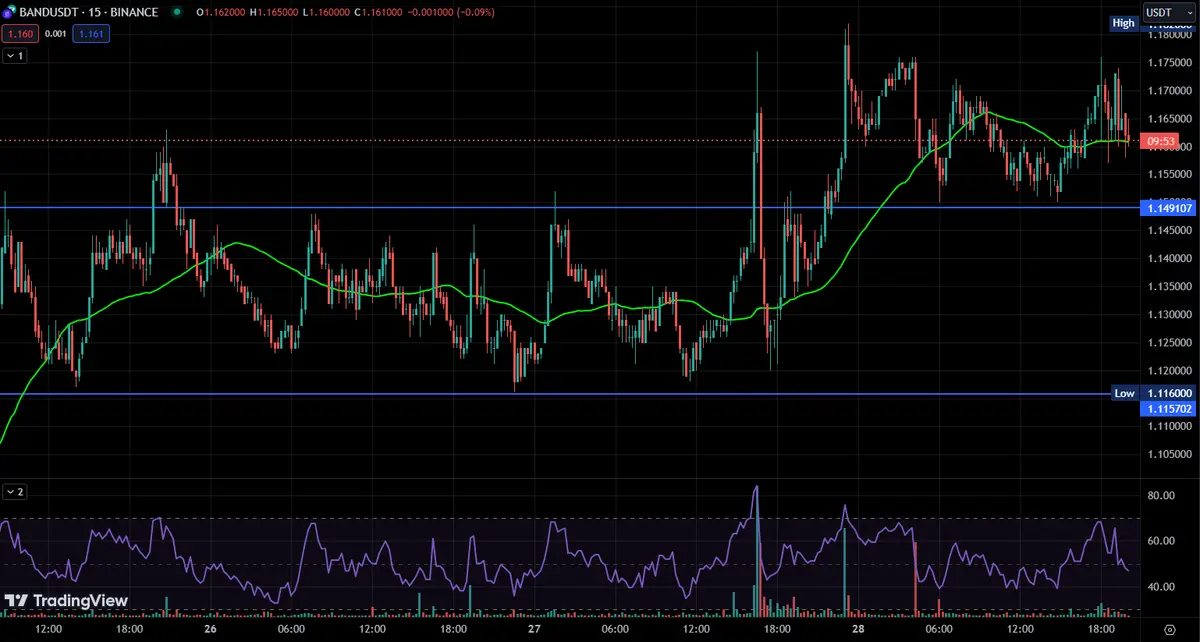
Task: Collapse the pane 2 indicator legend
Action: (14, 492)
